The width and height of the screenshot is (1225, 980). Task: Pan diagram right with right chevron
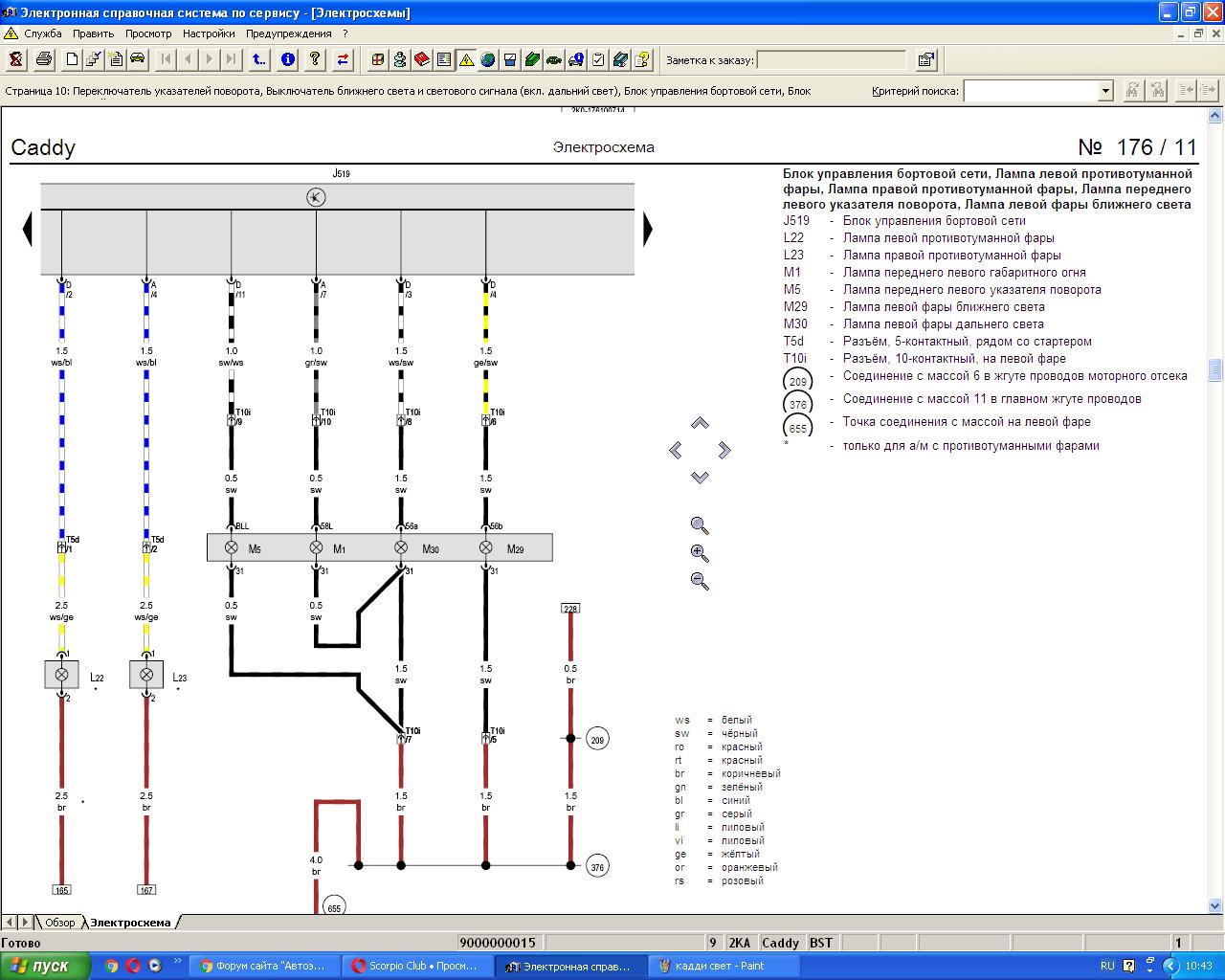point(724,450)
